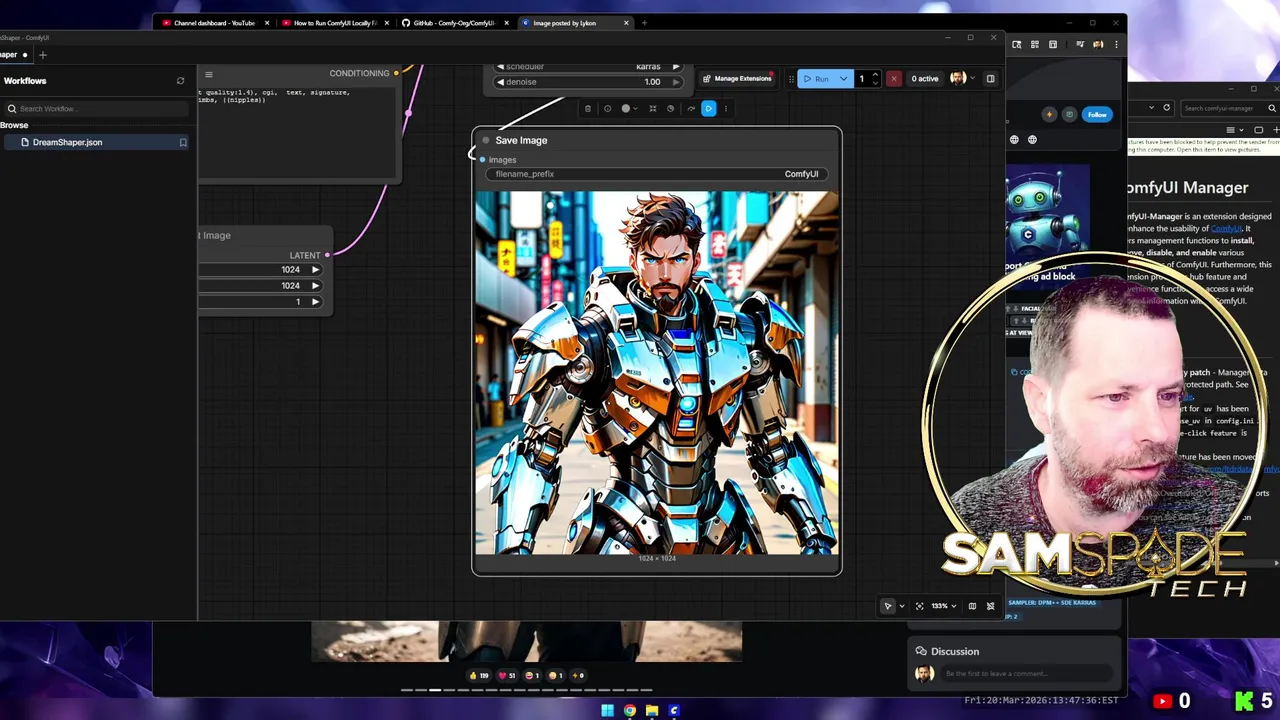Click the ComfyUI link in Manager description
The image size is (1280, 720).
pyautogui.click(x=1225, y=229)
